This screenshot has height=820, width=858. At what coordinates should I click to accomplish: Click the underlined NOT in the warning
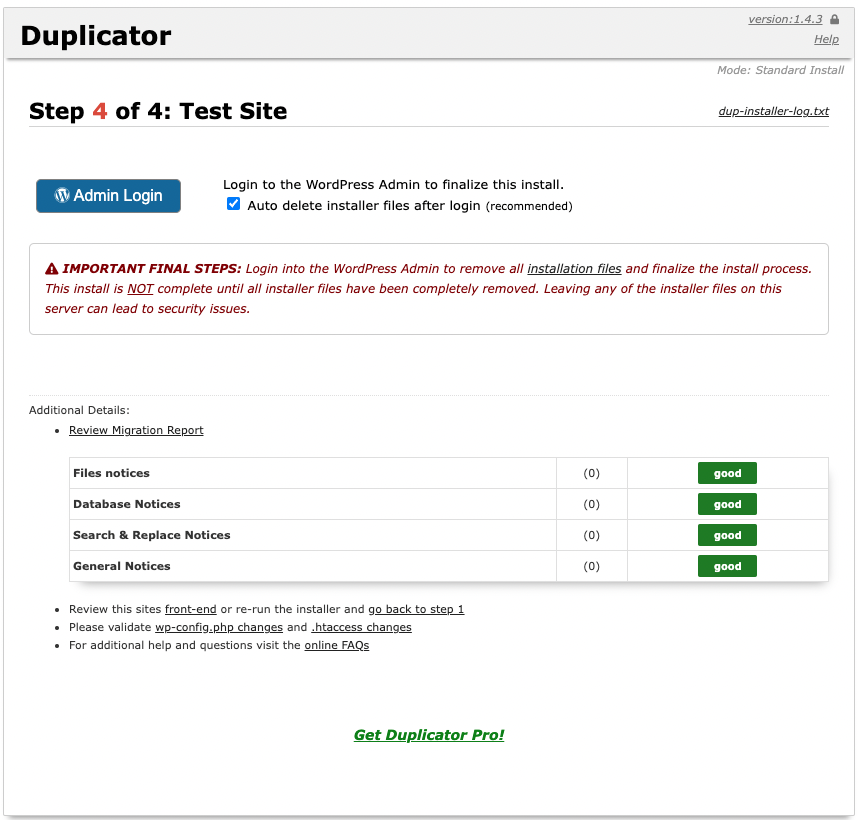pos(140,289)
